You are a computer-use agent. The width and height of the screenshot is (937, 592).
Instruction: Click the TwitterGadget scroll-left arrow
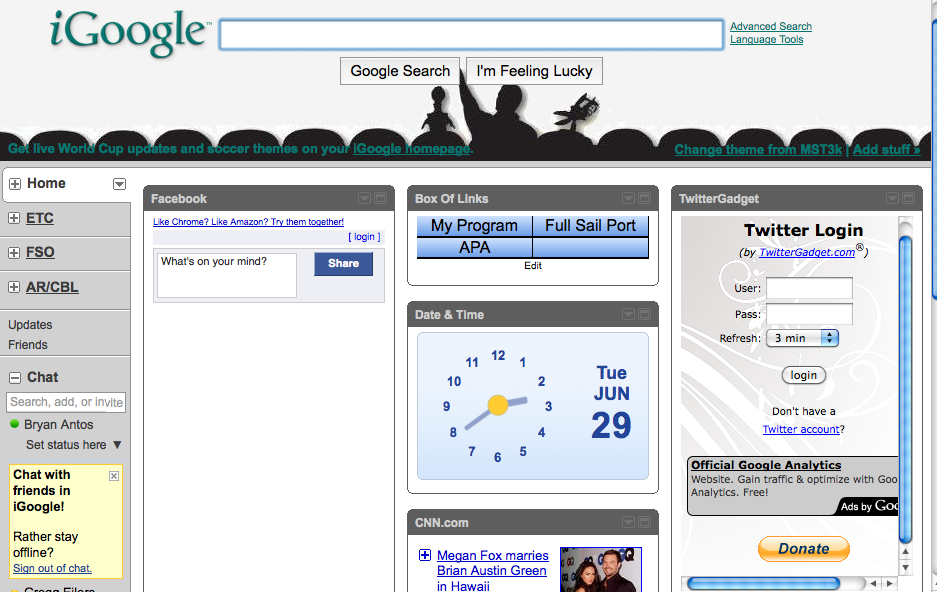[x=873, y=583]
